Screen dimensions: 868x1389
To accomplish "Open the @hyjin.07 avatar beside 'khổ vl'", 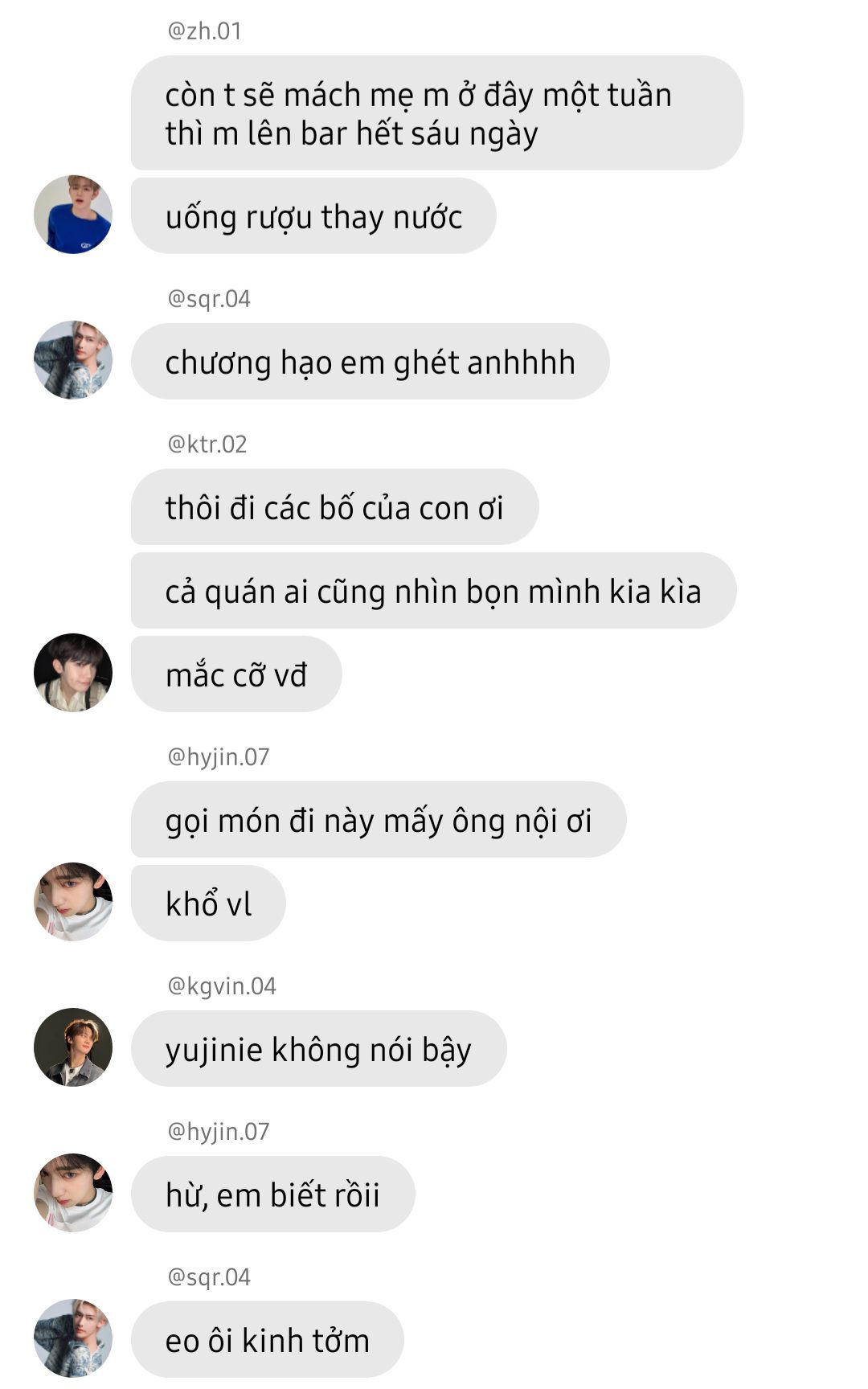I will (73, 902).
